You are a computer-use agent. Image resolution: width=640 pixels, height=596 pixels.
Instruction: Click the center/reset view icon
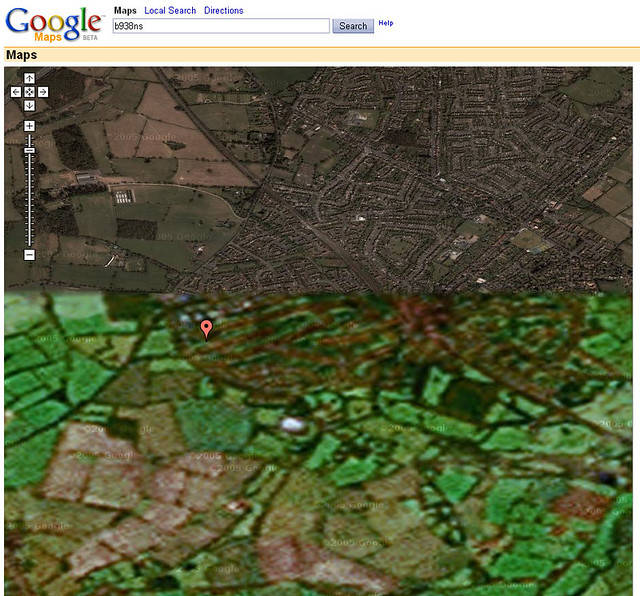tap(29, 92)
